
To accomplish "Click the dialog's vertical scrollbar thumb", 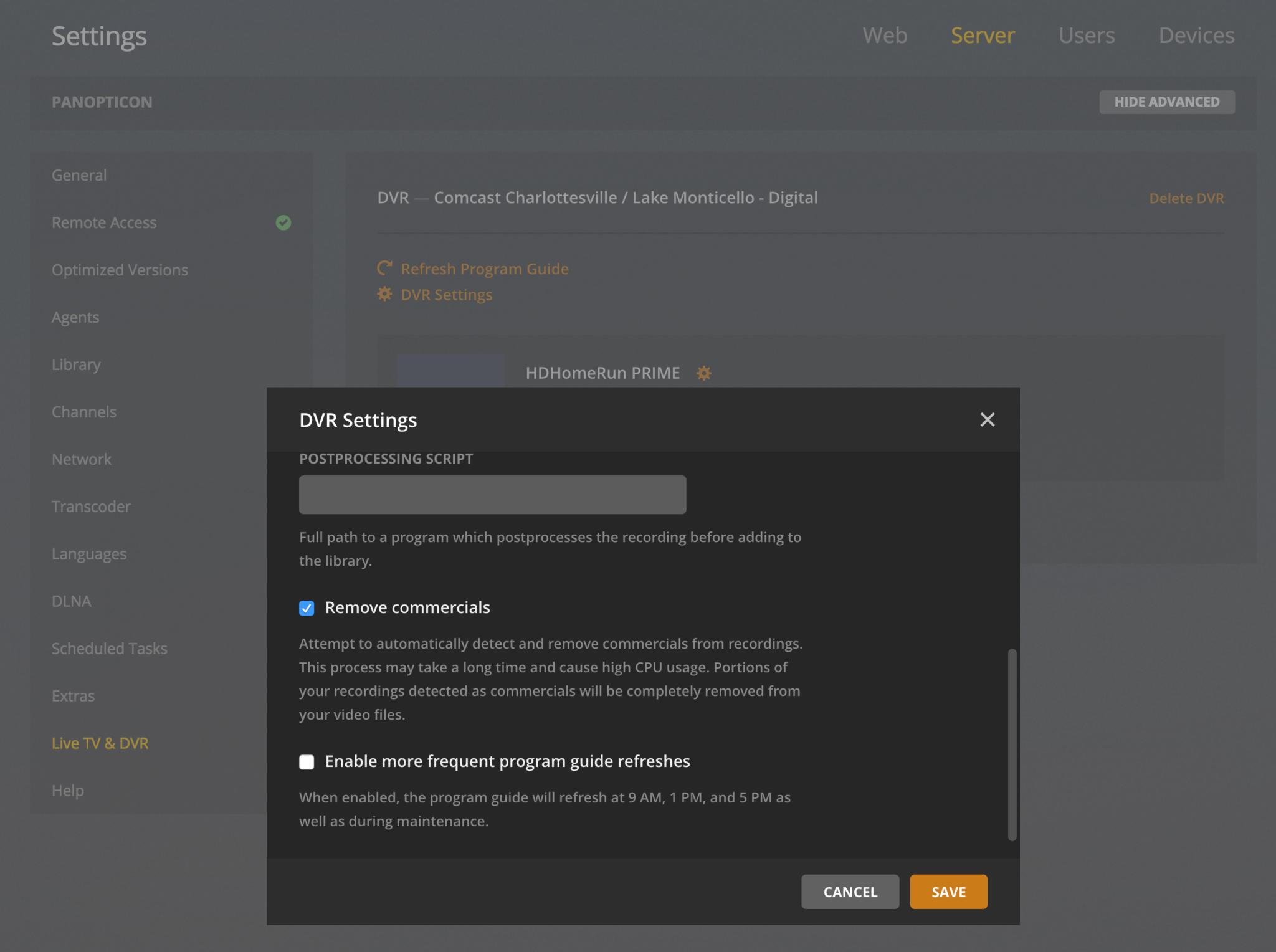I will click(x=1012, y=745).
